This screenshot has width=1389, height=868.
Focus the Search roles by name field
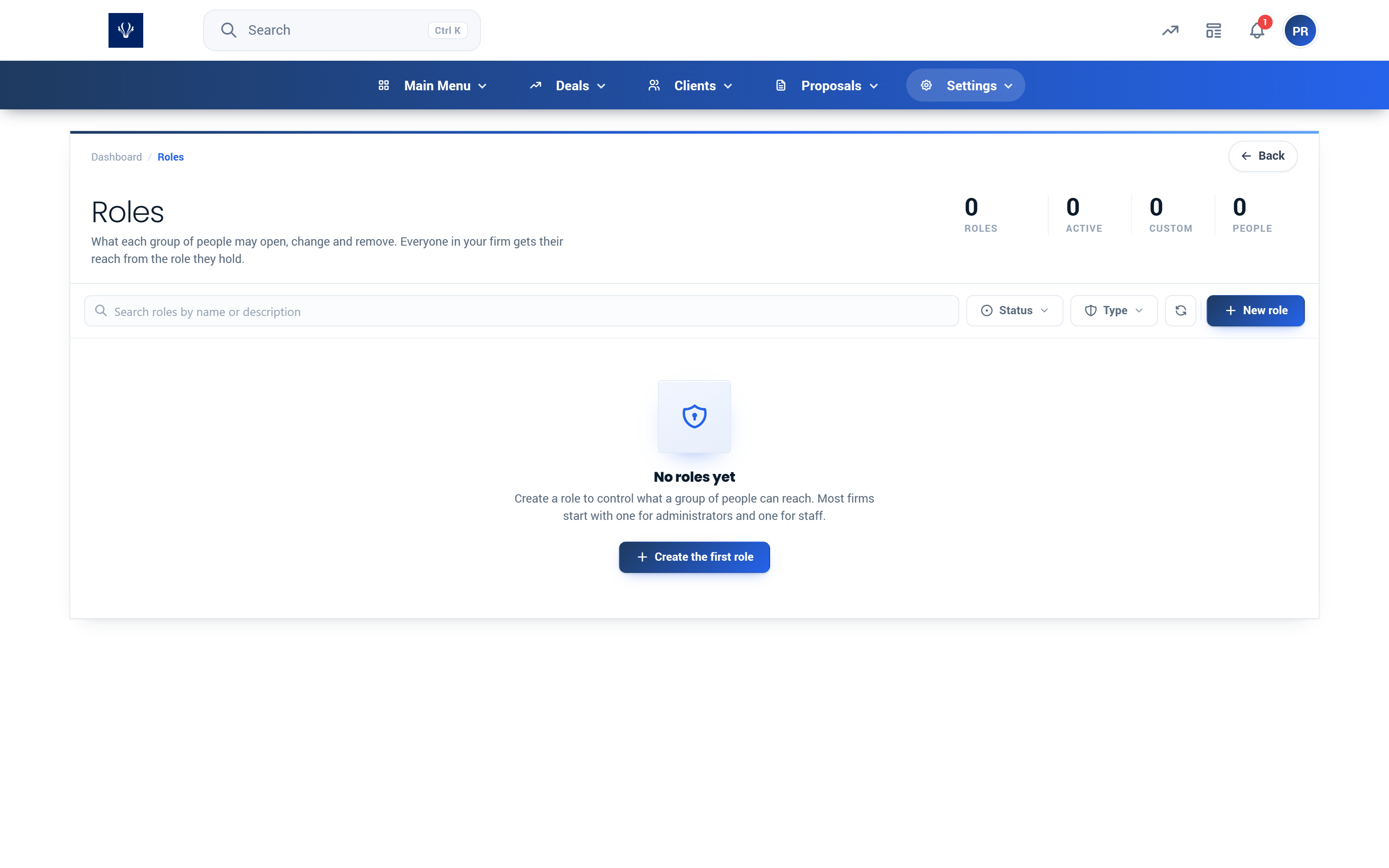521,311
